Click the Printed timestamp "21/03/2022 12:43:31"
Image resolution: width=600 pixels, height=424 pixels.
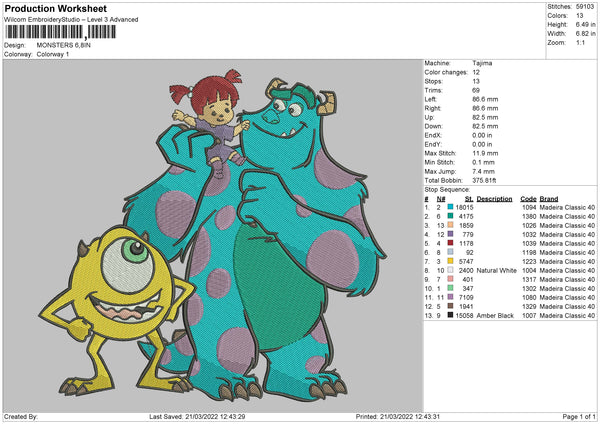pyautogui.click(x=410, y=416)
